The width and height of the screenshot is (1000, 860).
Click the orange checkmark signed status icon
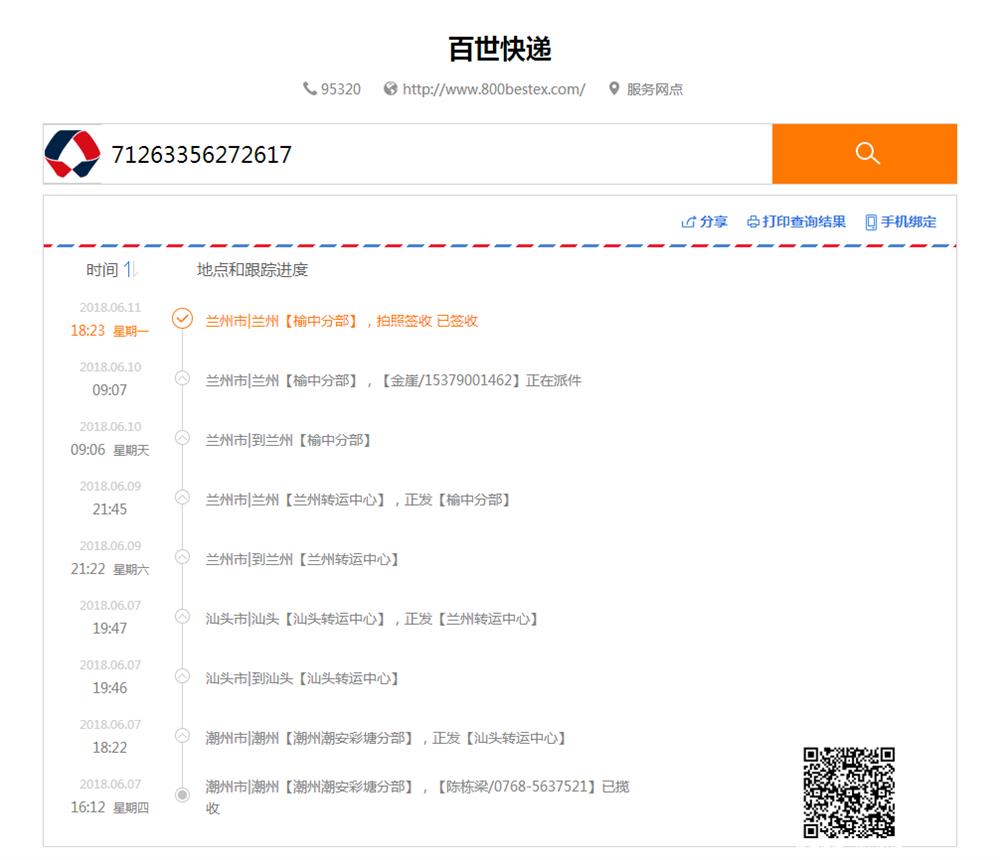tap(182, 318)
